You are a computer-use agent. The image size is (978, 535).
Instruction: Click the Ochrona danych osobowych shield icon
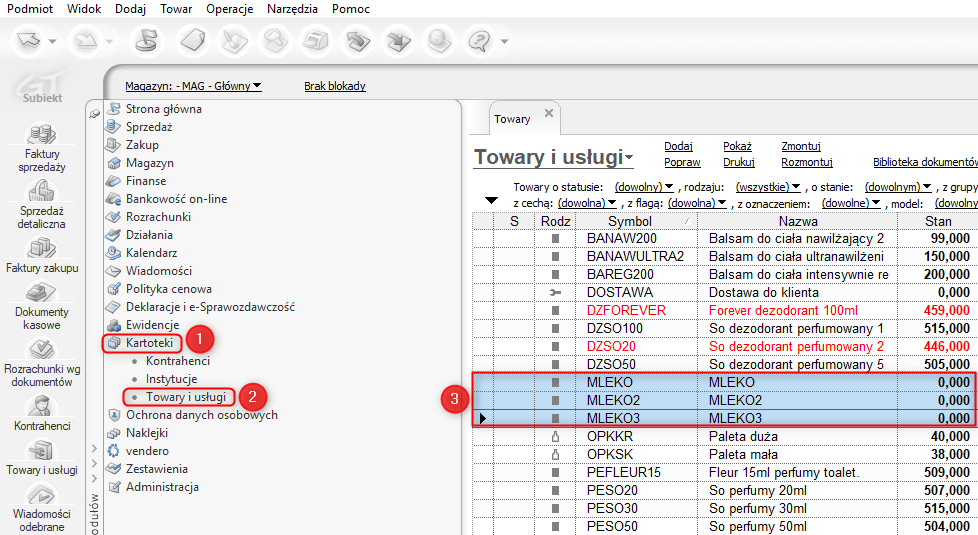pos(114,415)
